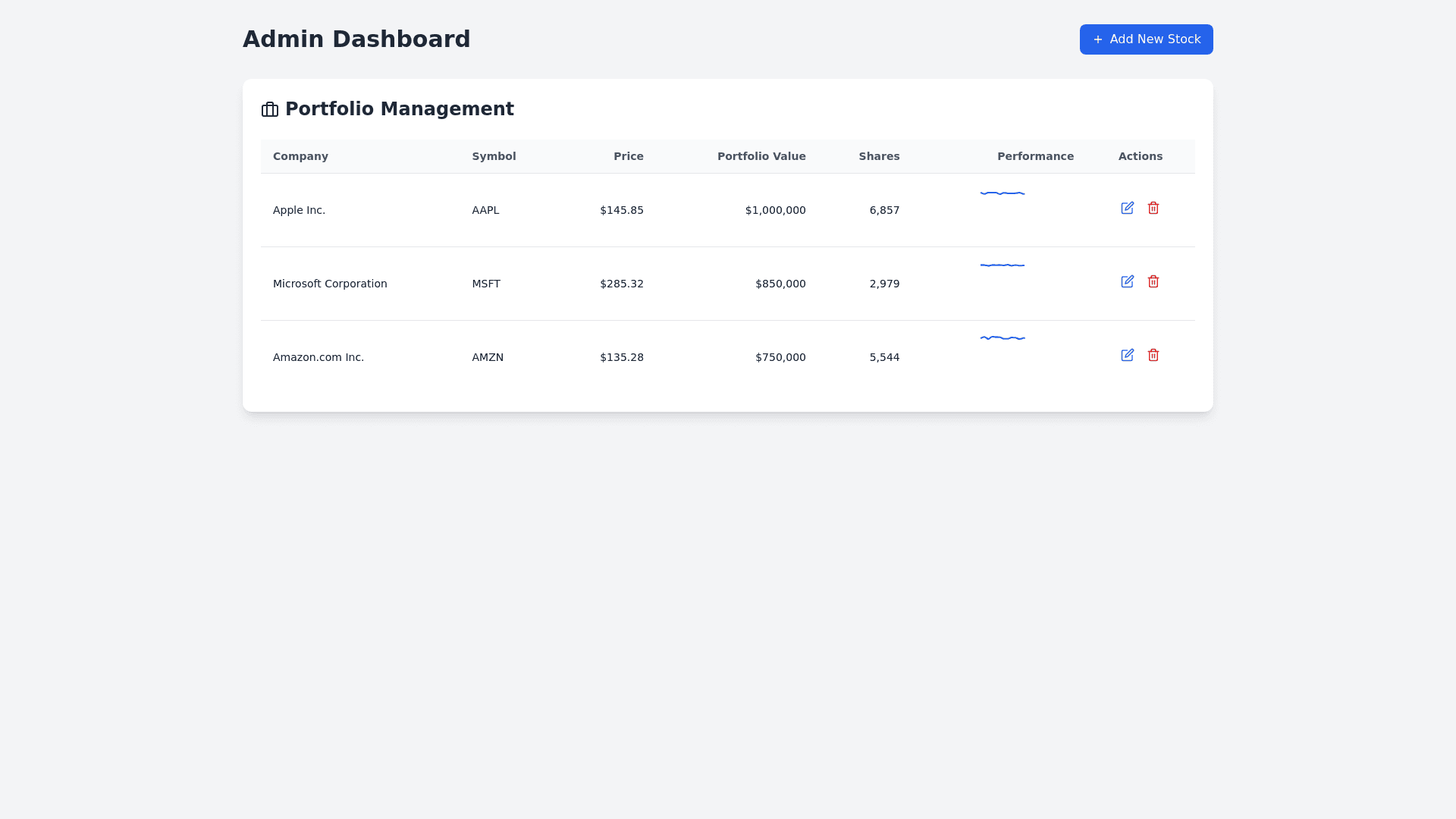Click the Performance column header
1456x819 pixels.
point(1035,156)
